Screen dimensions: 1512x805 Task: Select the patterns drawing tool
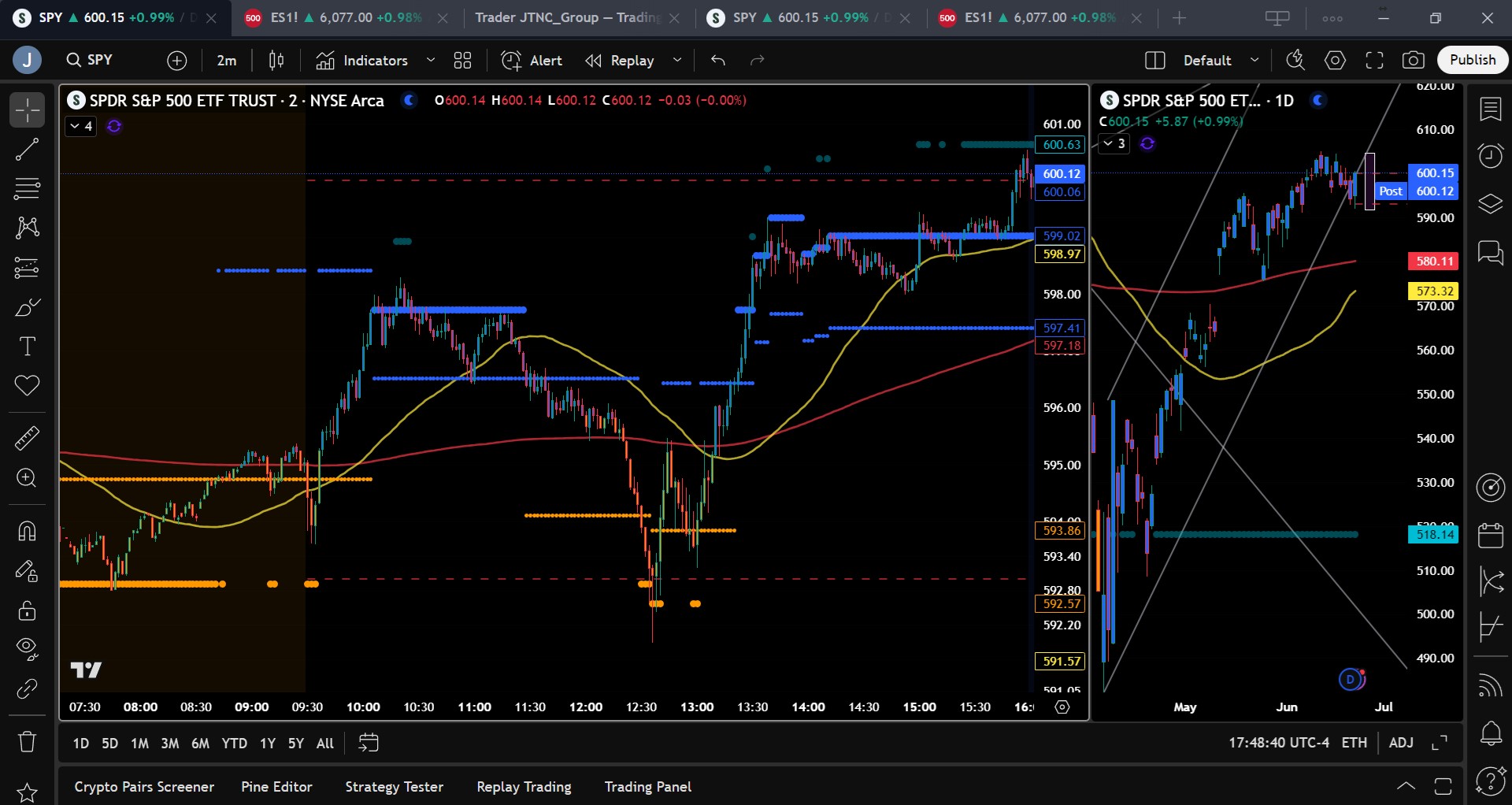coord(27,228)
